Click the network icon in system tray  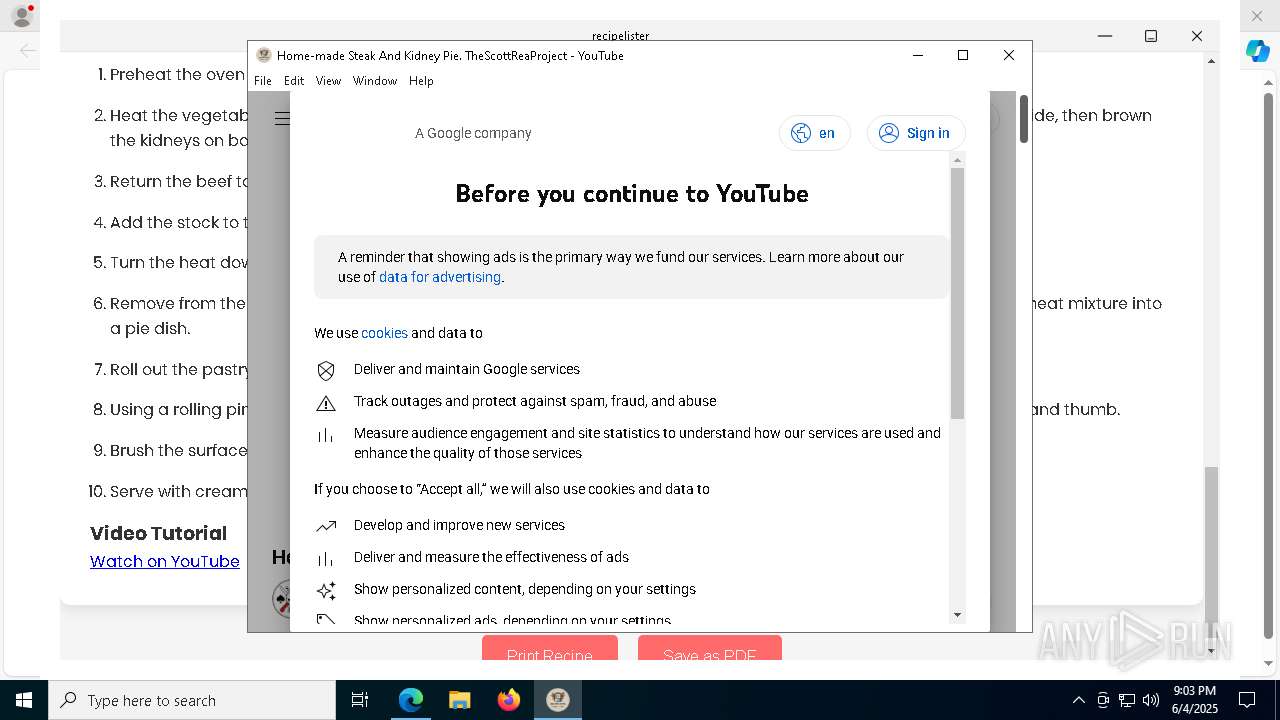point(1127,700)
